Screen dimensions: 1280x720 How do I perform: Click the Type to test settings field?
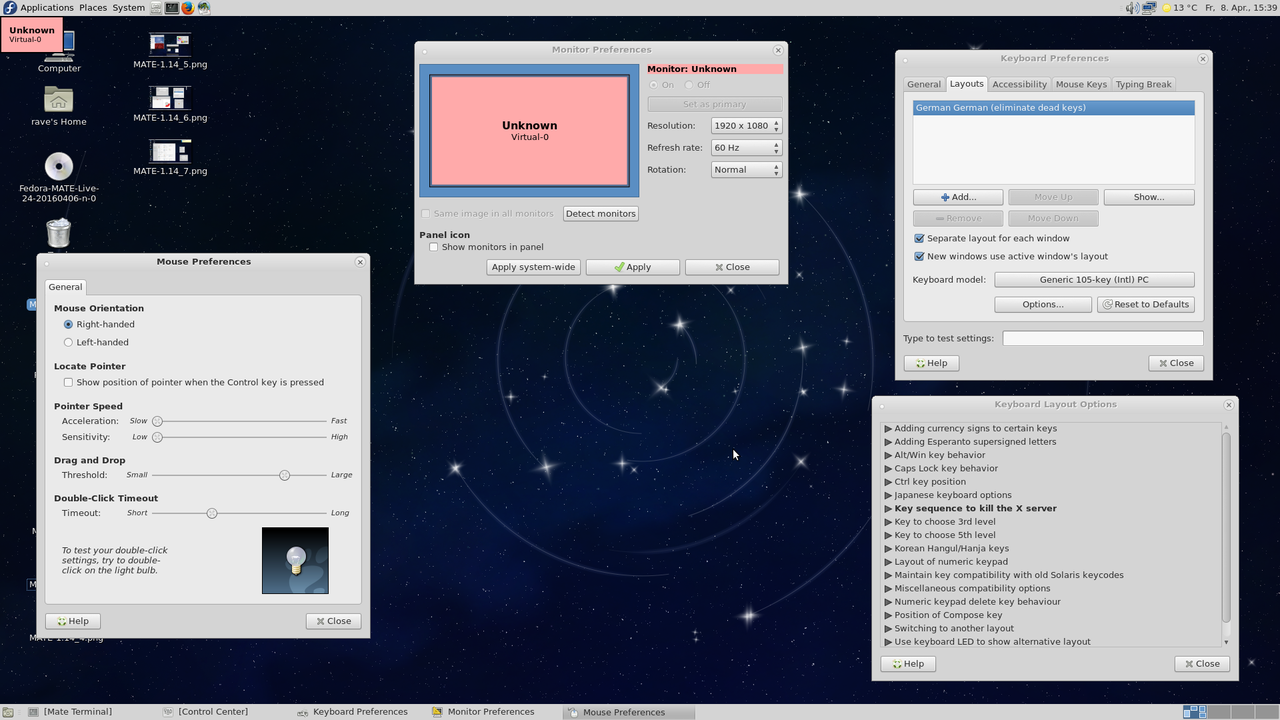1102,338
